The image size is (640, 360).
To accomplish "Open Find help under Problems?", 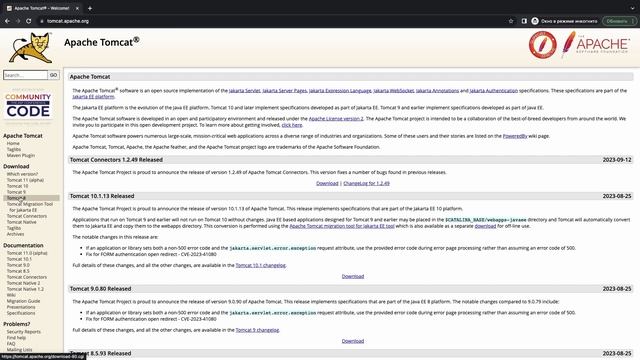I will pos(16,338).
